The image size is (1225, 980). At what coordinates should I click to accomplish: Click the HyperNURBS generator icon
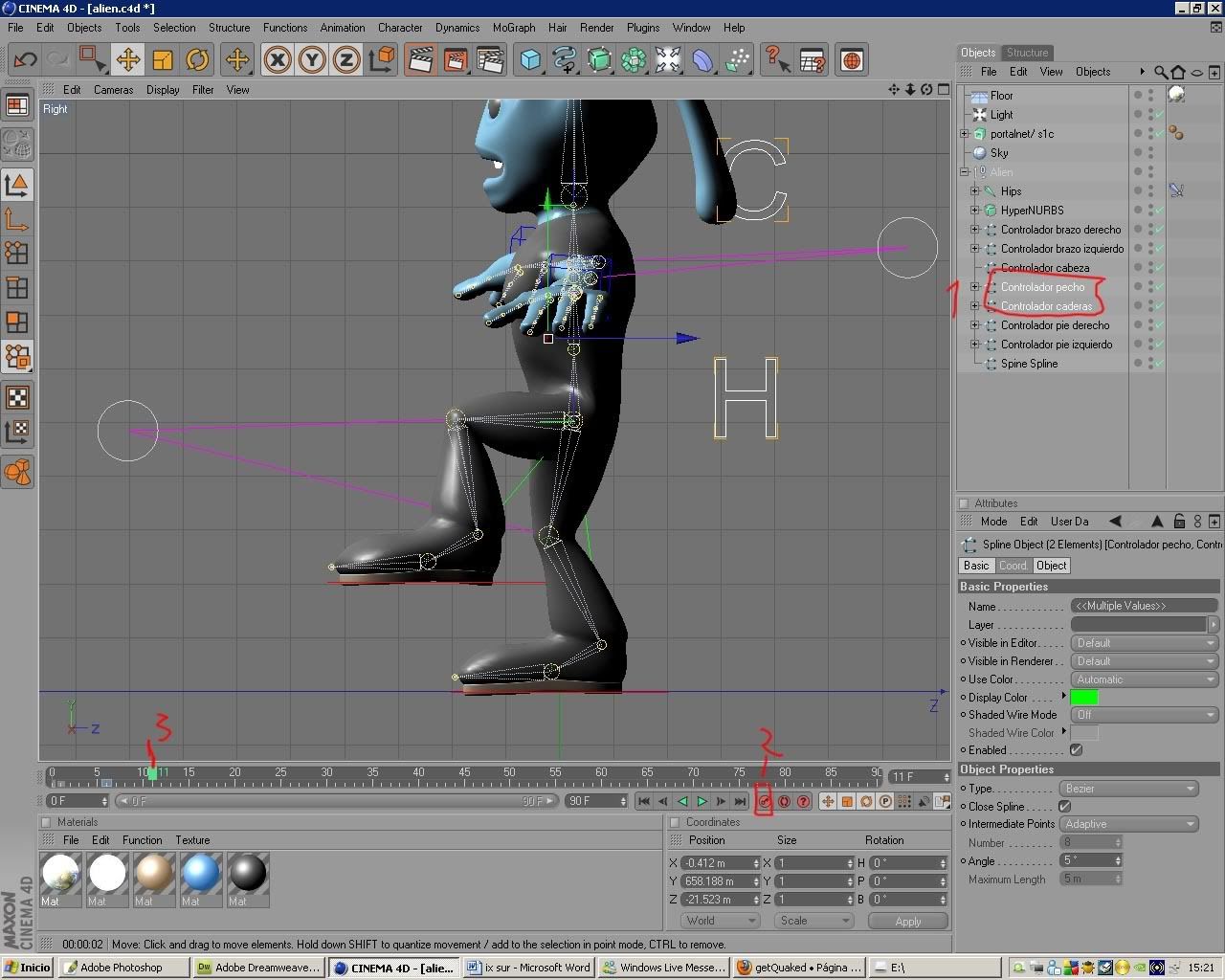click(x=599, y=60)
